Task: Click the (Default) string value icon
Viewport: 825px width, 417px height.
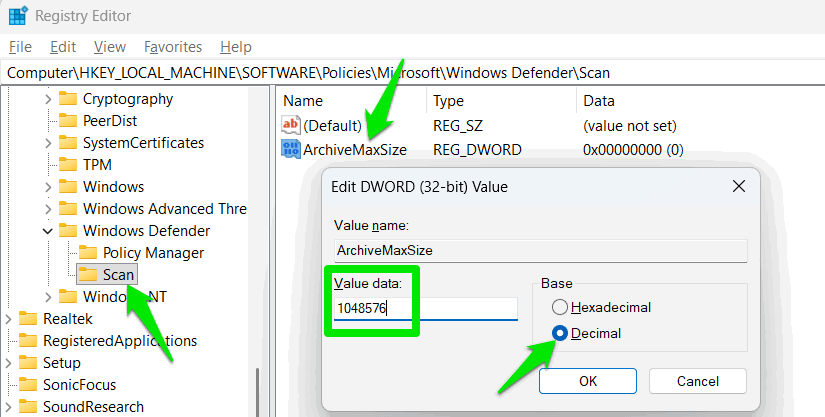Action: 291,125
